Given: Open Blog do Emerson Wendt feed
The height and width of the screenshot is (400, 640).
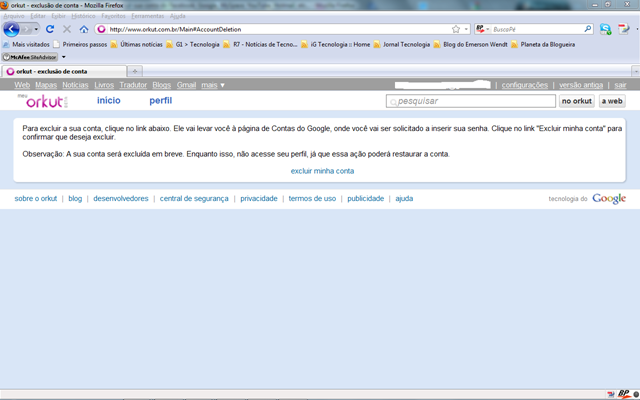Looking at the screenshot, I should [x=471, y=44].
